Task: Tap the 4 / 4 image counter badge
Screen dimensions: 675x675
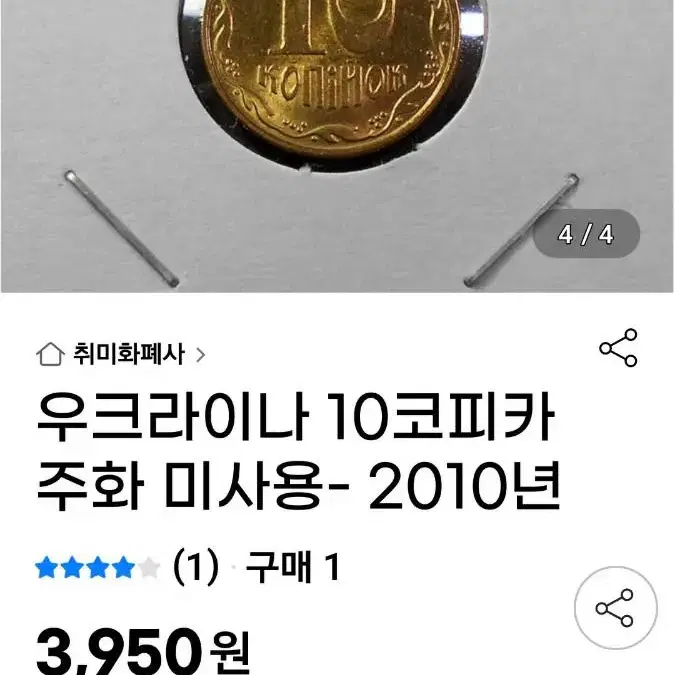Action: pyautogui.click(x=586, y=234)
